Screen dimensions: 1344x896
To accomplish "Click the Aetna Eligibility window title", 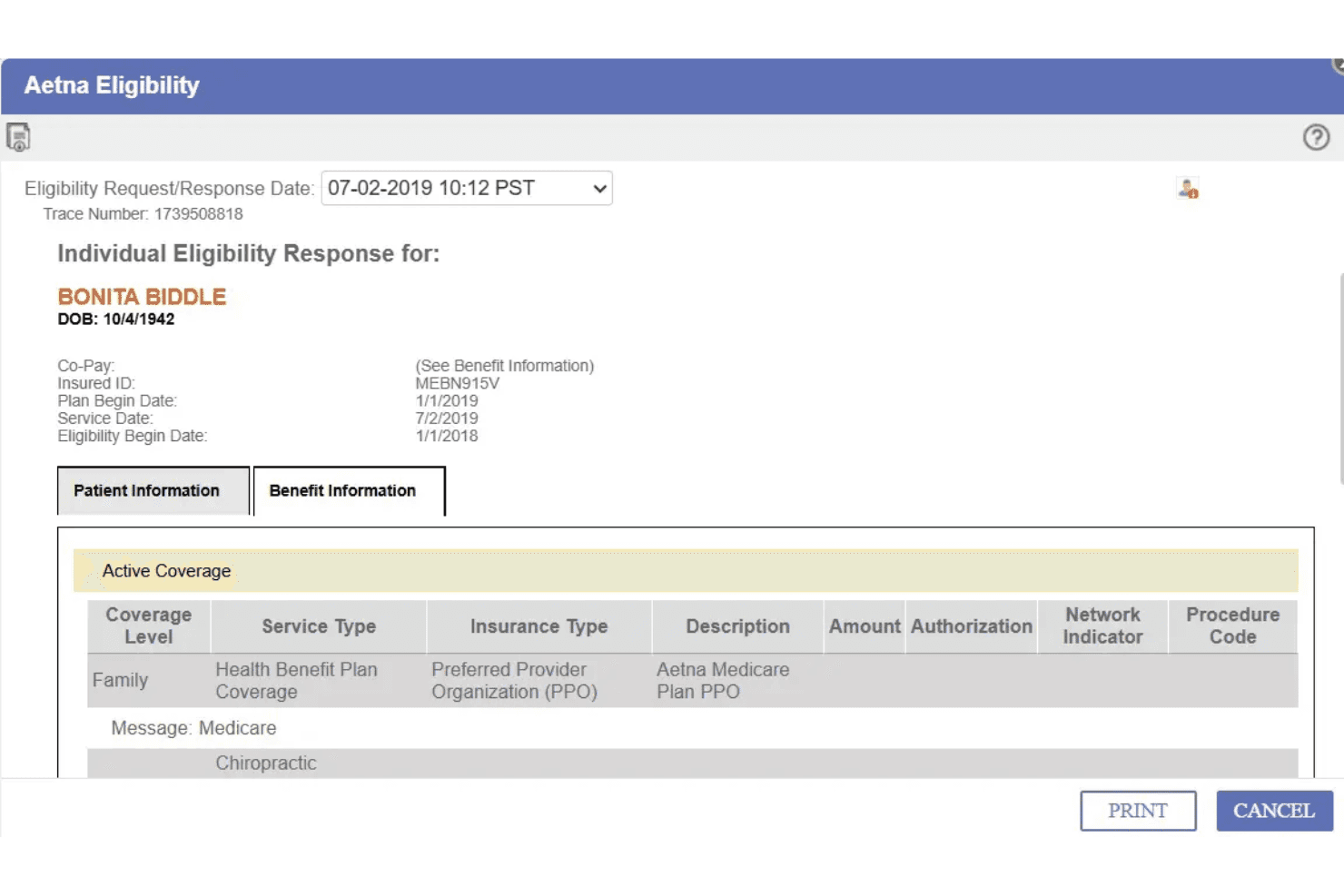I will (112, 85).
